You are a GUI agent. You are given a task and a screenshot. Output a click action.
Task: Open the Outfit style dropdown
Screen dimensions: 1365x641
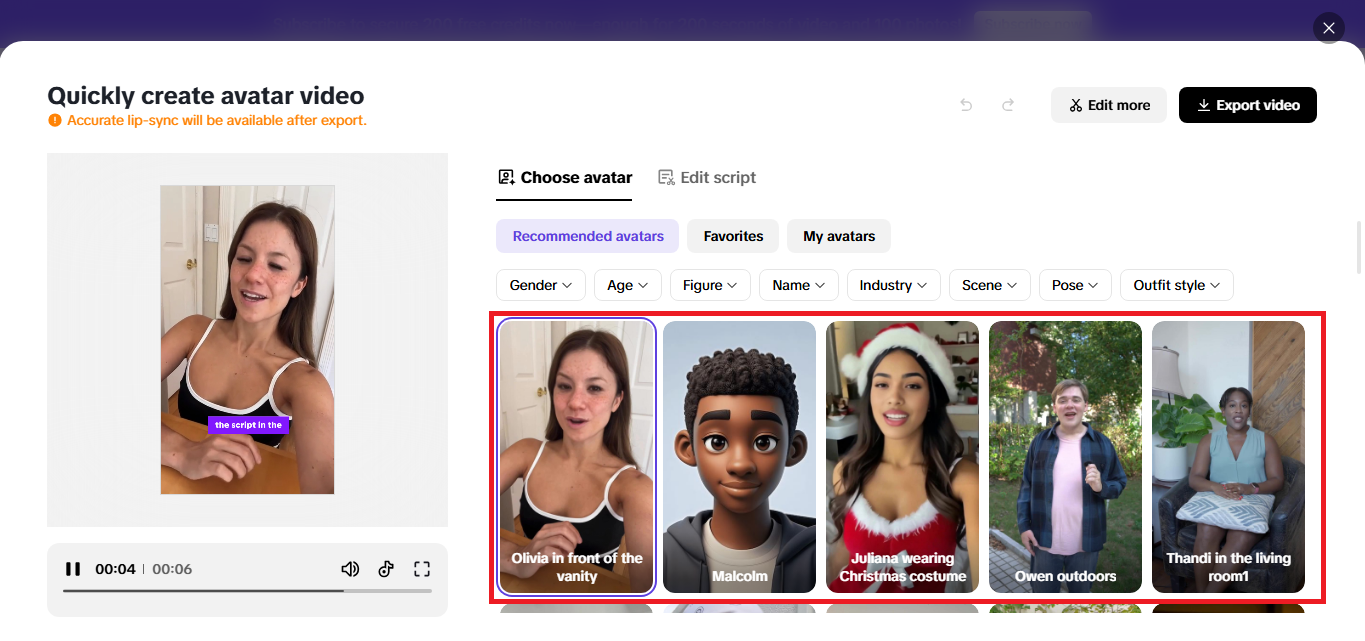[1176, 285]
